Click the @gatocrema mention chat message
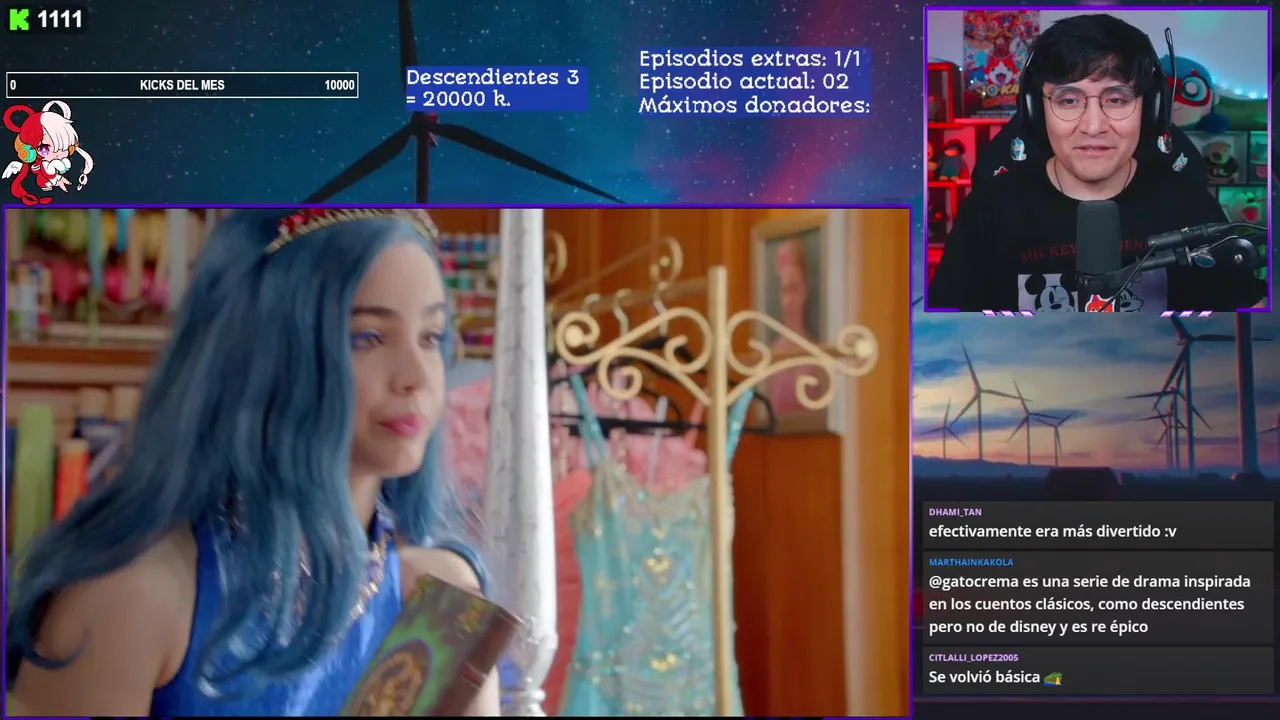 pos(1090,604)
